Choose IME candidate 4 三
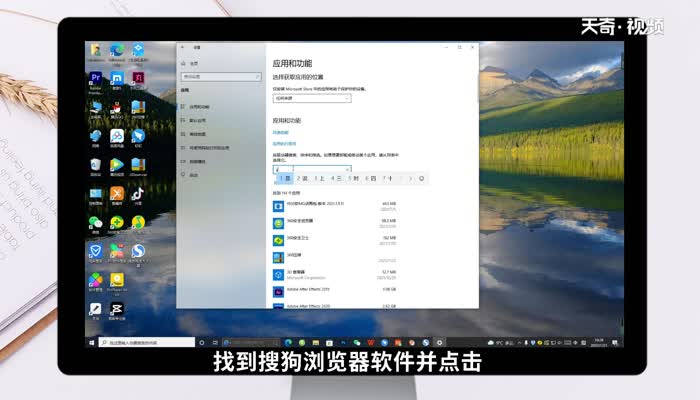 click(336, 179)
